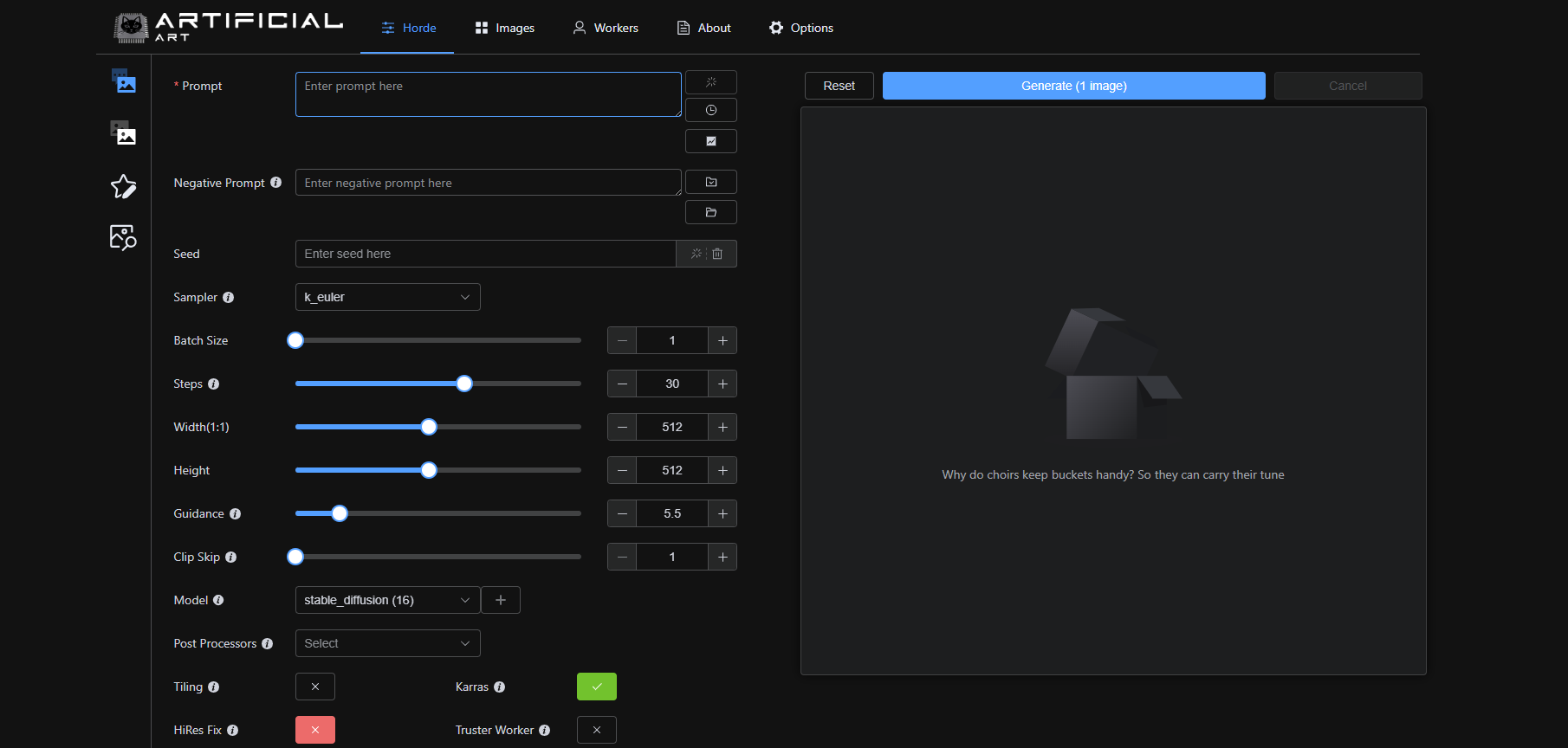Toggle the Truster Worker switch
Screen dimensions: 1568x748
pos(597,730)
